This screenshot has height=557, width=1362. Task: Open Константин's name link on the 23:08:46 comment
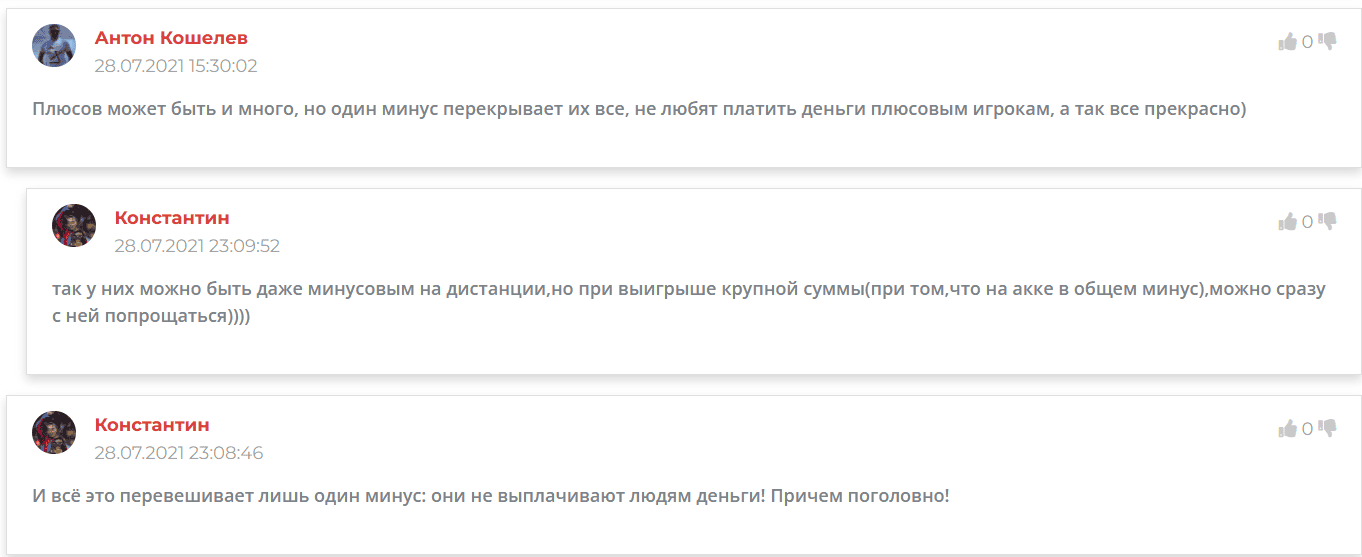point(152,425)
